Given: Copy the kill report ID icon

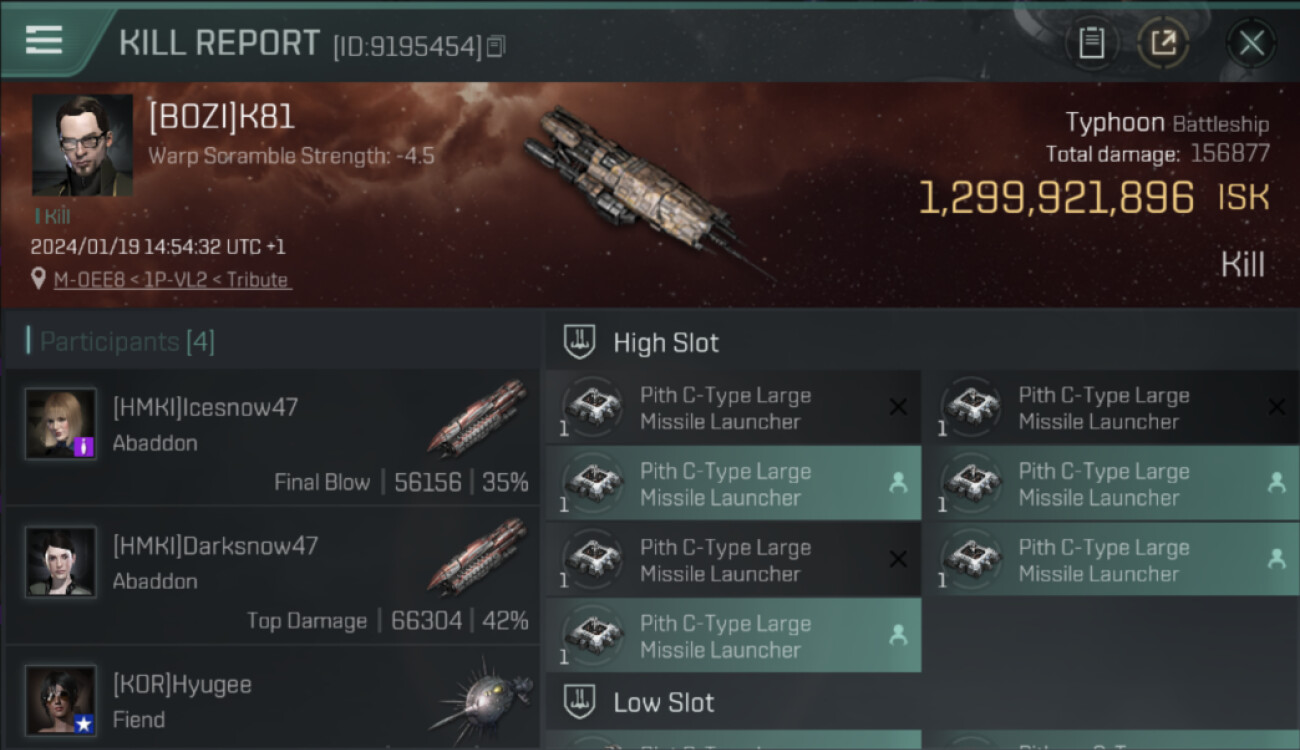Looking at the screenshot, I should 497,45.
